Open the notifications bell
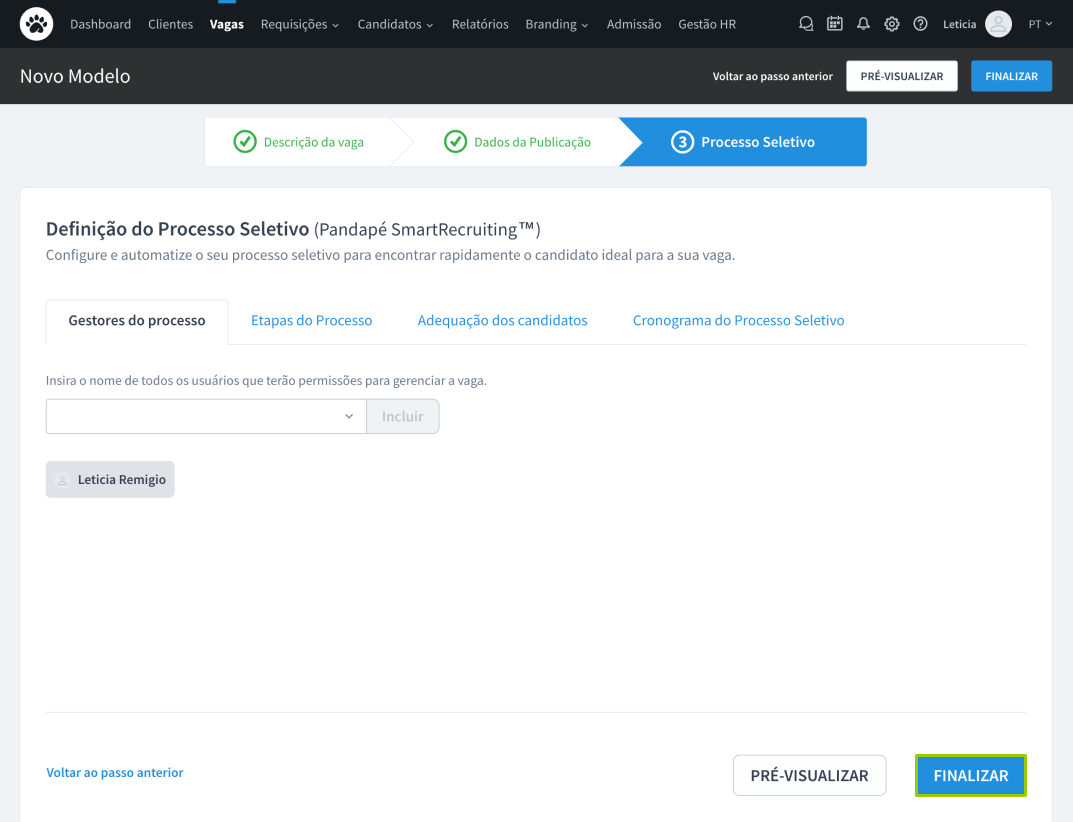Viewport: 1073px width, 822px height. pyautogui.click(x=863, y=24)
